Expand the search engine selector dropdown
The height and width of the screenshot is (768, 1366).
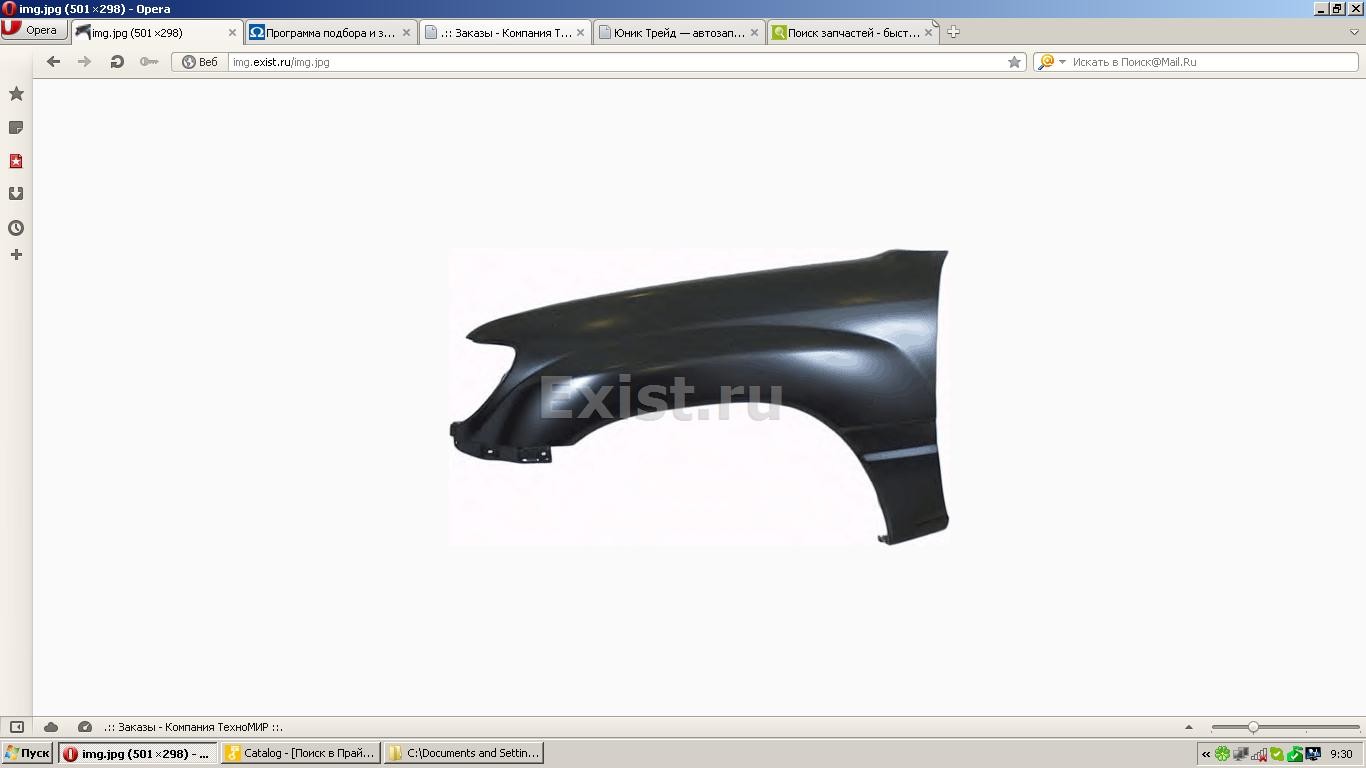(x=1062, y=62)
